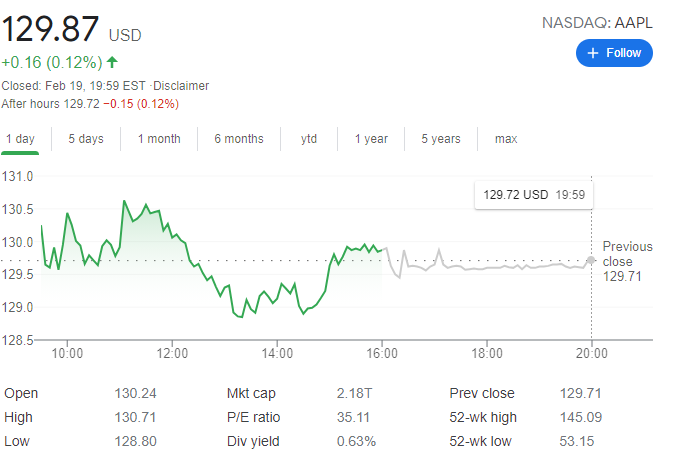Screen dimensions: 674x467
Task: Switch to the 5 days tab
Action: tap(85, 139)
